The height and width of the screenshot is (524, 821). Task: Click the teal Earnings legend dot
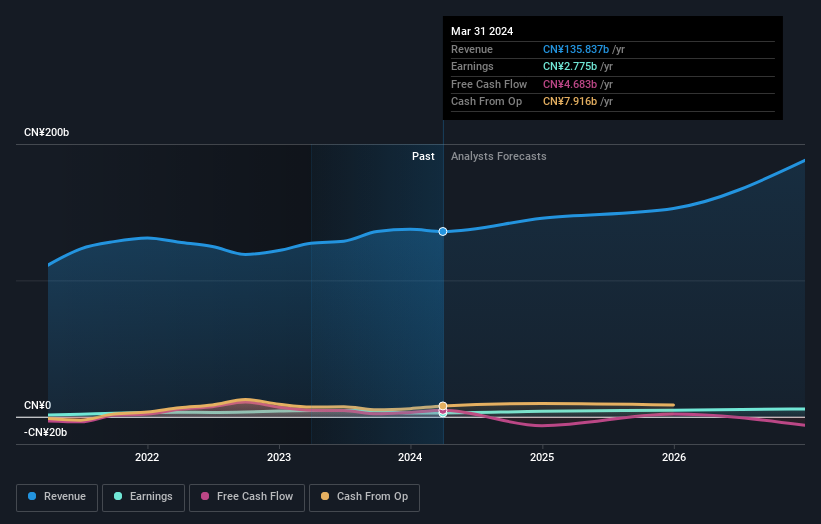click(118, 496)
